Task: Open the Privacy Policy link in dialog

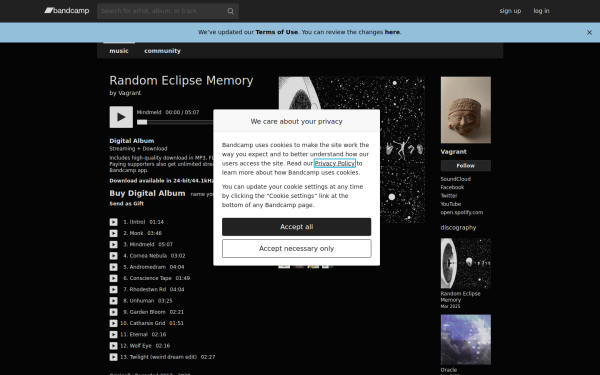Action: pyautogui.click(x=335, y=163)
